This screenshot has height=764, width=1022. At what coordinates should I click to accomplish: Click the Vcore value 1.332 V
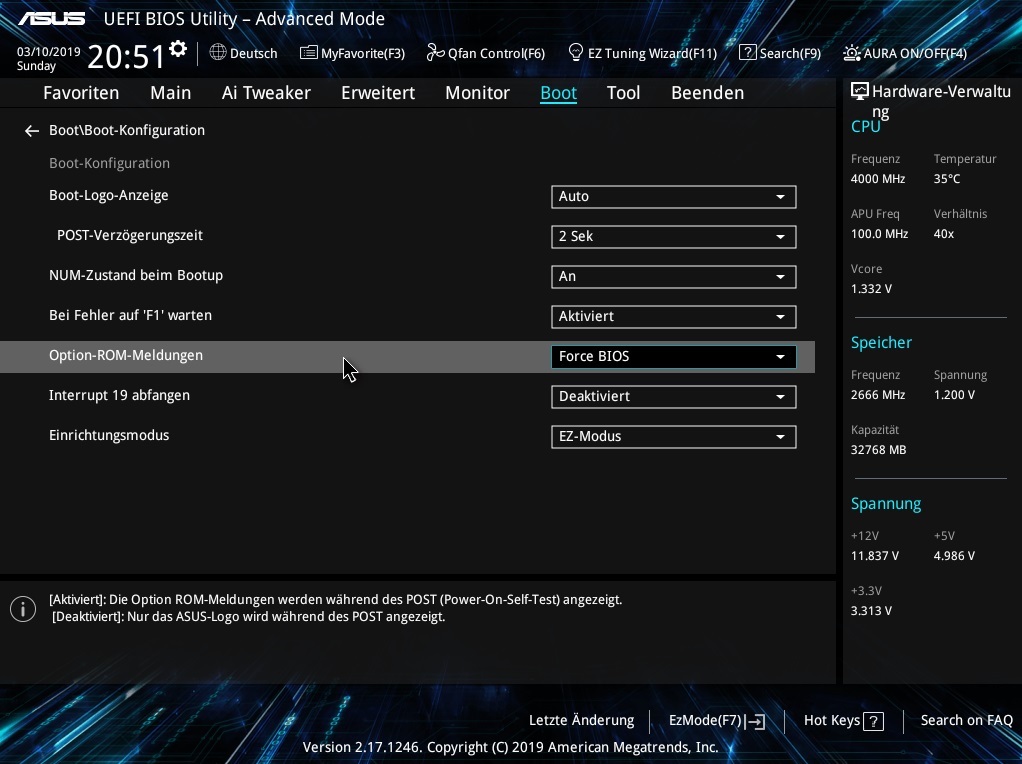point(871,289)
